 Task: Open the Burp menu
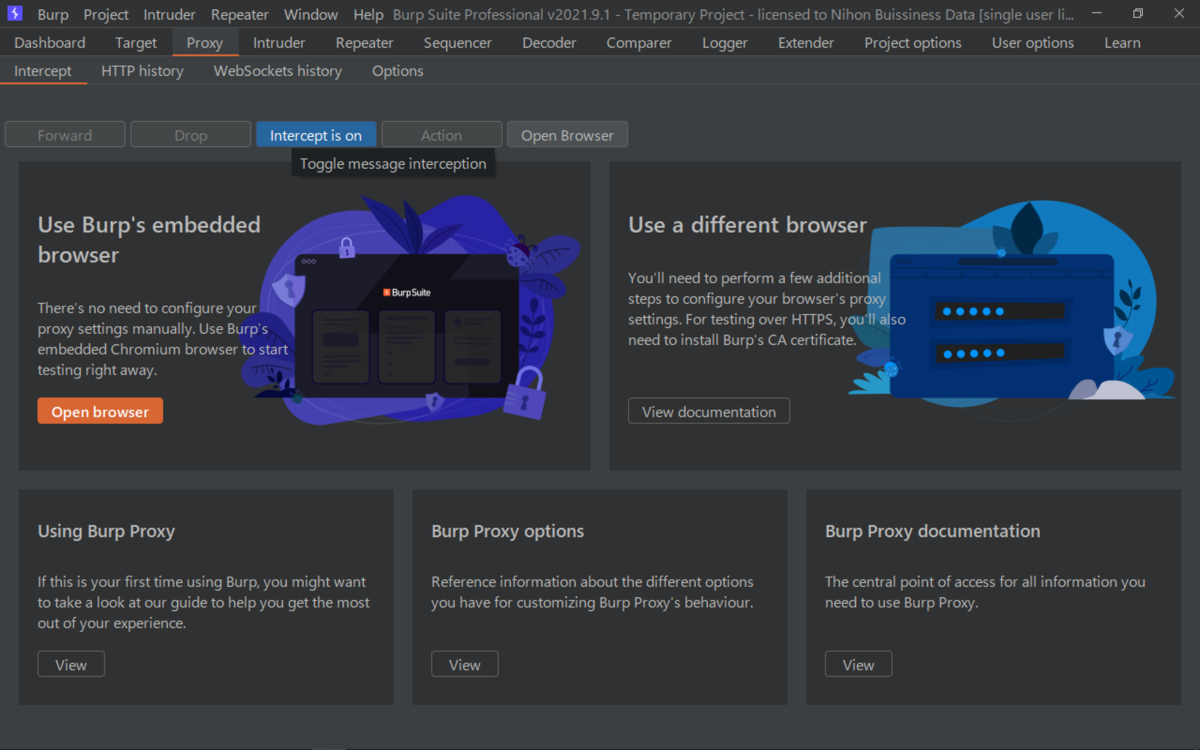tap(53, 15)
